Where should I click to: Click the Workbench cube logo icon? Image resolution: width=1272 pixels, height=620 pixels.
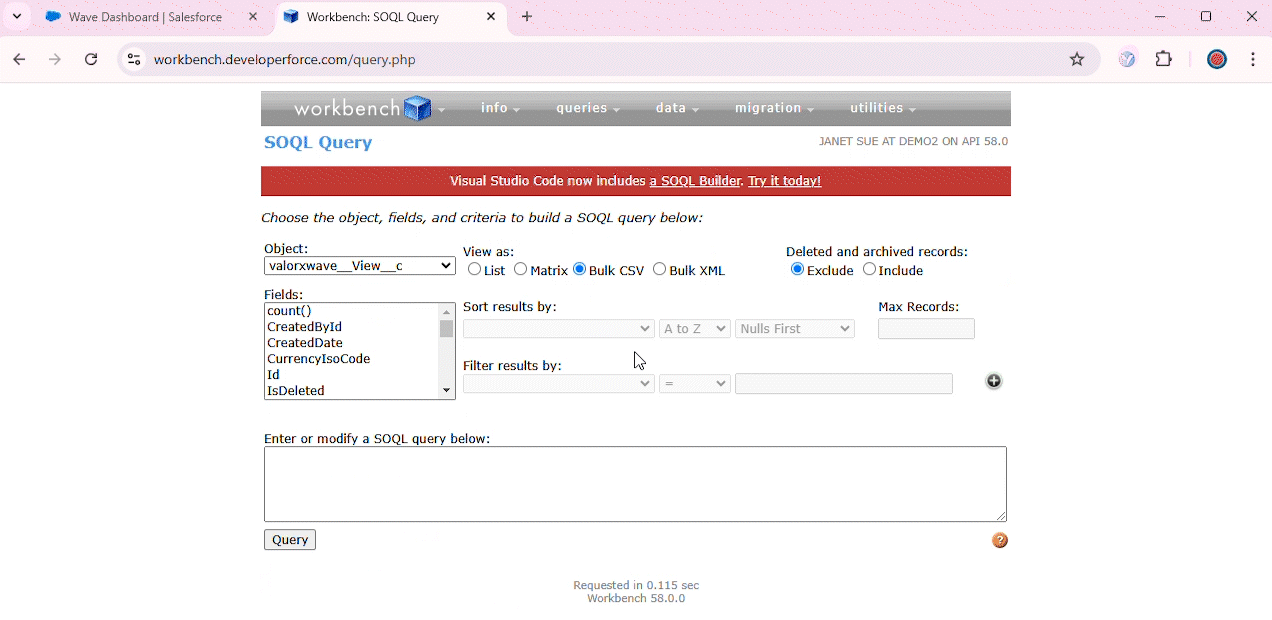(x=417, y=108)
